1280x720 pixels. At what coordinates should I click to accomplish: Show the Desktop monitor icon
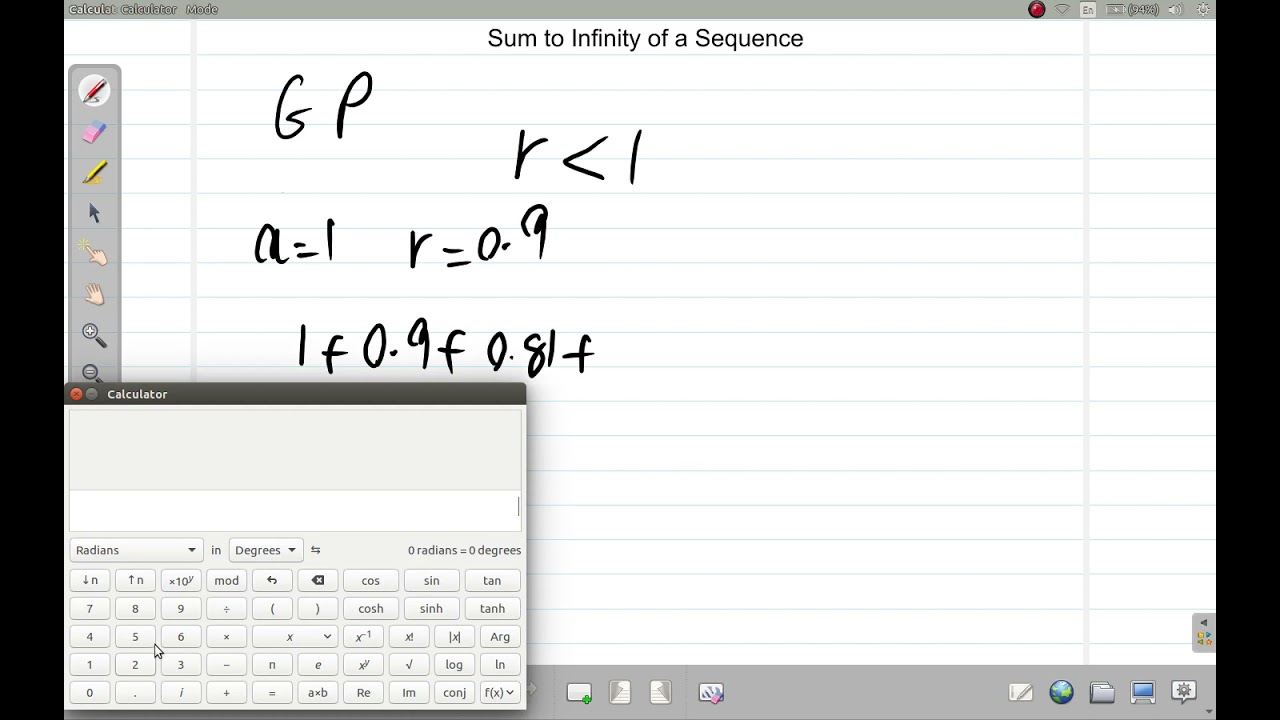(x=1143, y=692)
